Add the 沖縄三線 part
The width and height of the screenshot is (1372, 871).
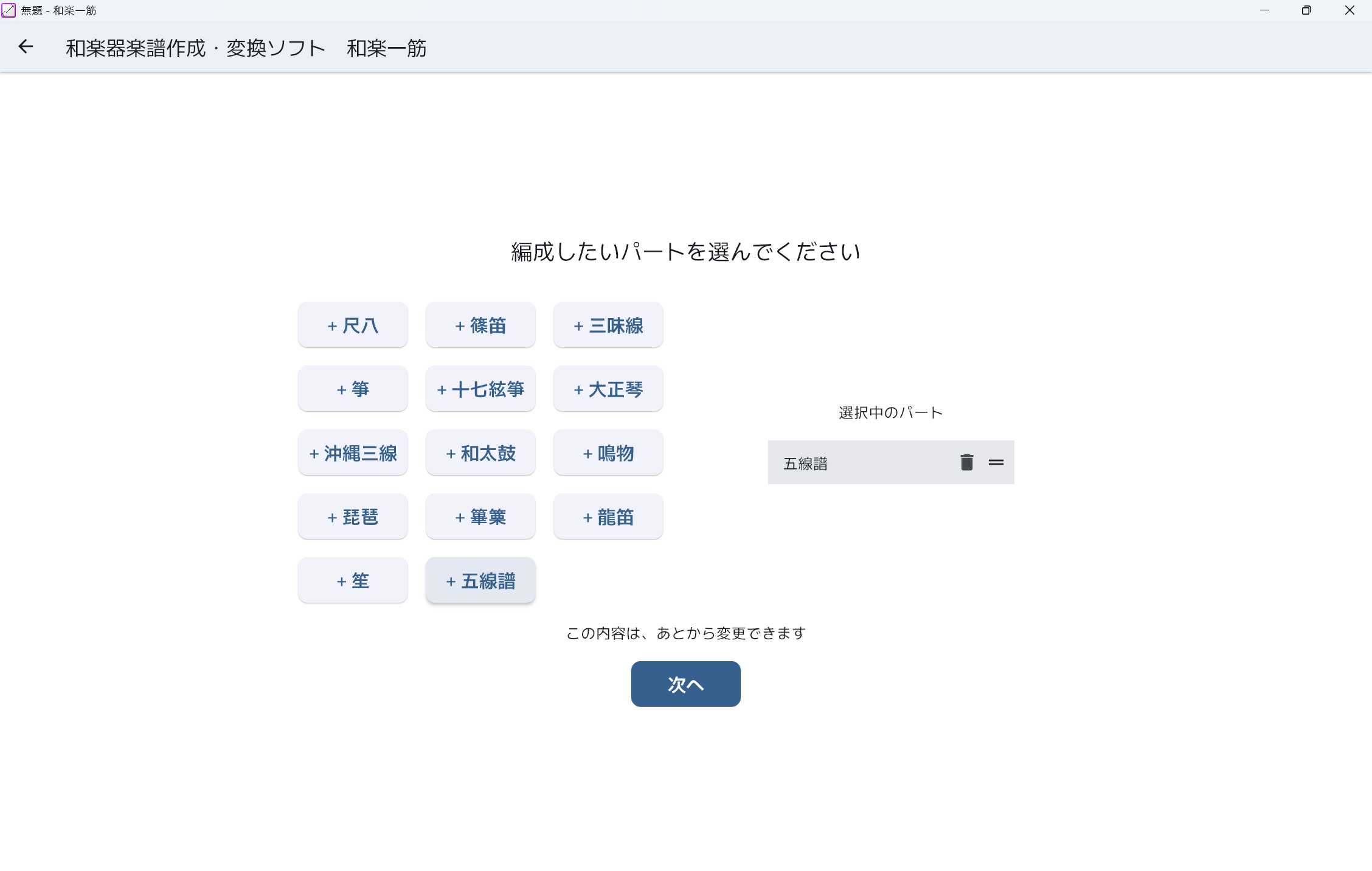click(x=353, y=453)
